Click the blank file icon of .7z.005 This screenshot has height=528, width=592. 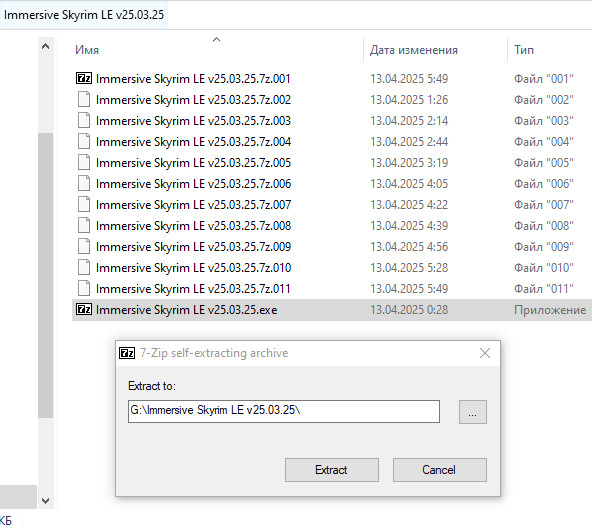84,162
